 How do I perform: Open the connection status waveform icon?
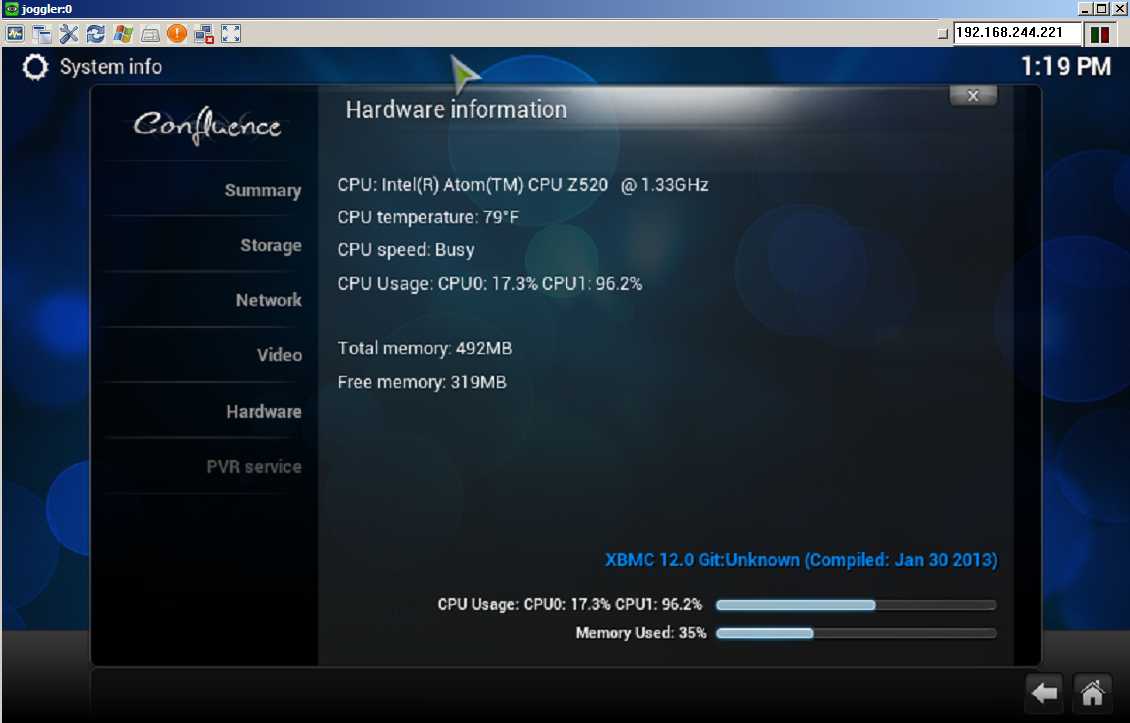pyautogui.click(x=15, y=33)
